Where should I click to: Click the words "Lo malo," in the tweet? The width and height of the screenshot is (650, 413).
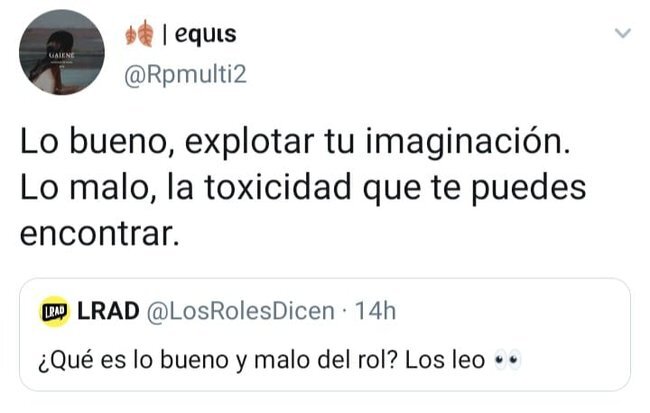click(88, 188)
